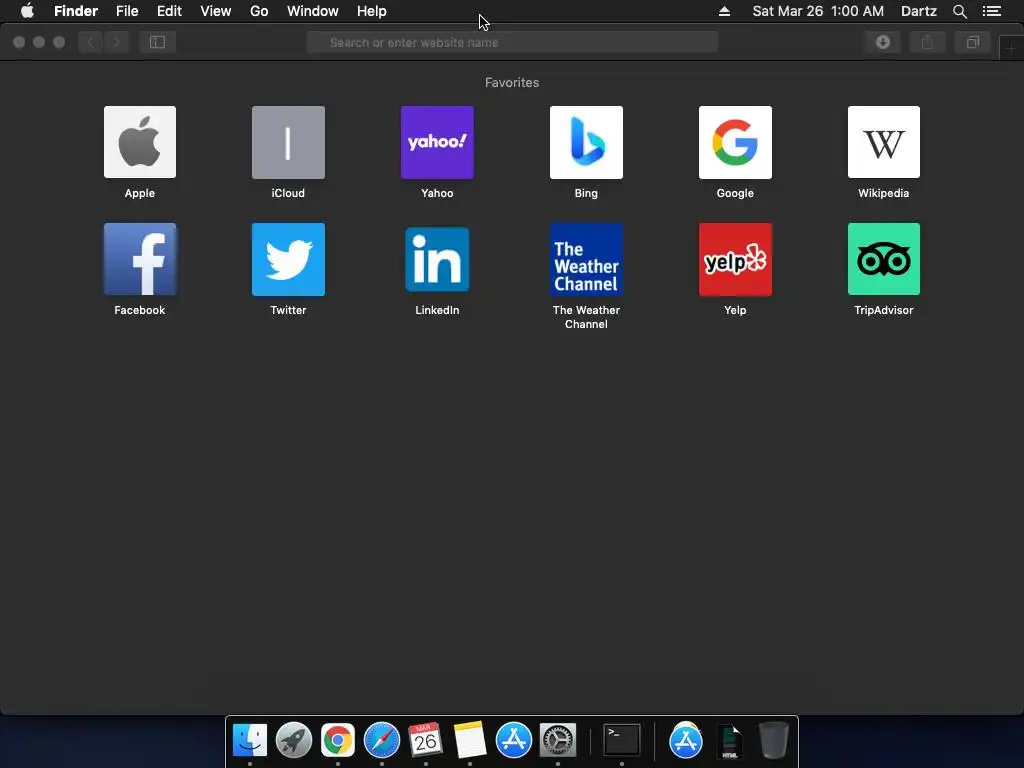The height and width of the screenshot is (768, 1024).
Task: Click the Favorites heading text
Action: [x=512, y=82]
